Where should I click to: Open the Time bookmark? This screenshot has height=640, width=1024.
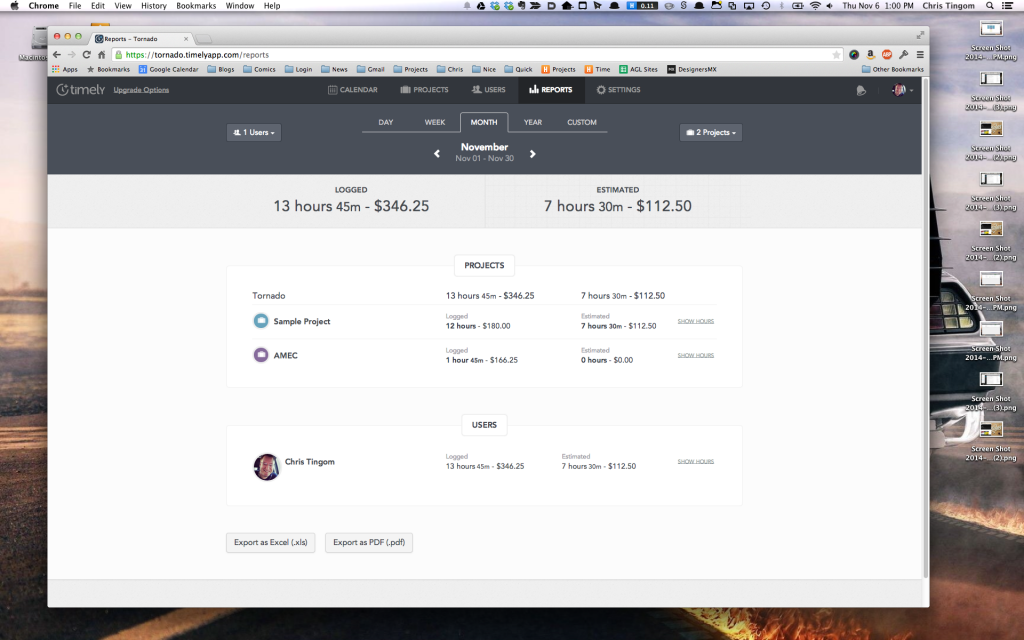[598, 69]
